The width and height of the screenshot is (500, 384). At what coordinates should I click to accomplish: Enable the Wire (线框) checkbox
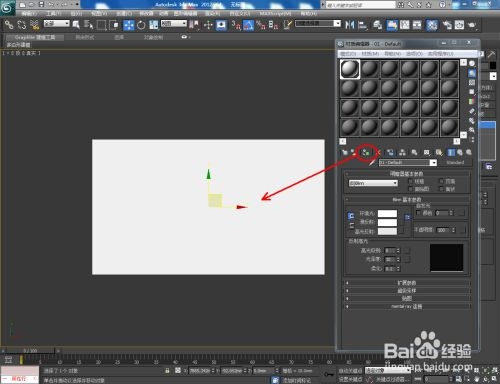point(411,181)
